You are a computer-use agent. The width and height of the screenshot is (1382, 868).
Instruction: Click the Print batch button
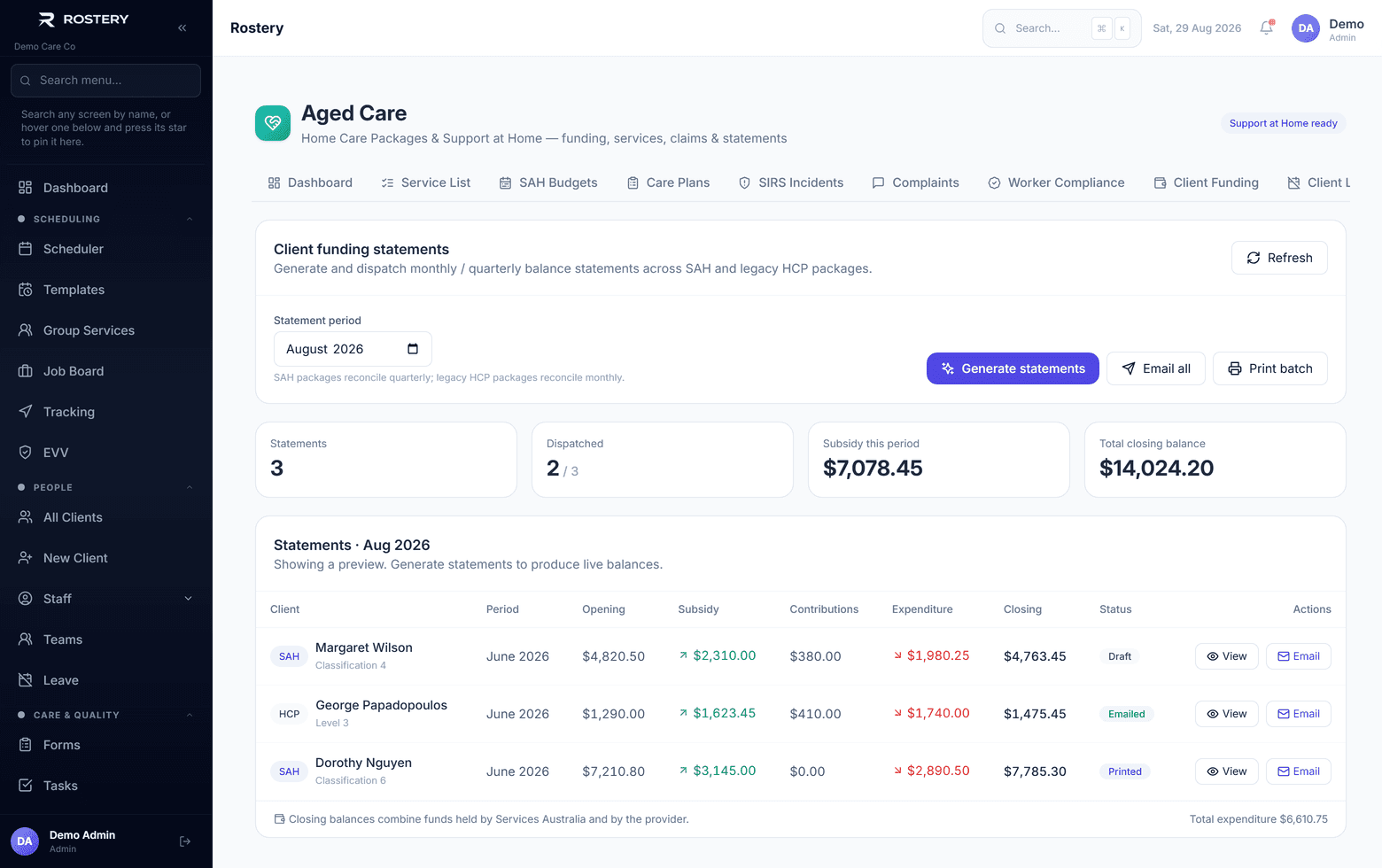click(x=1270, y=368)
